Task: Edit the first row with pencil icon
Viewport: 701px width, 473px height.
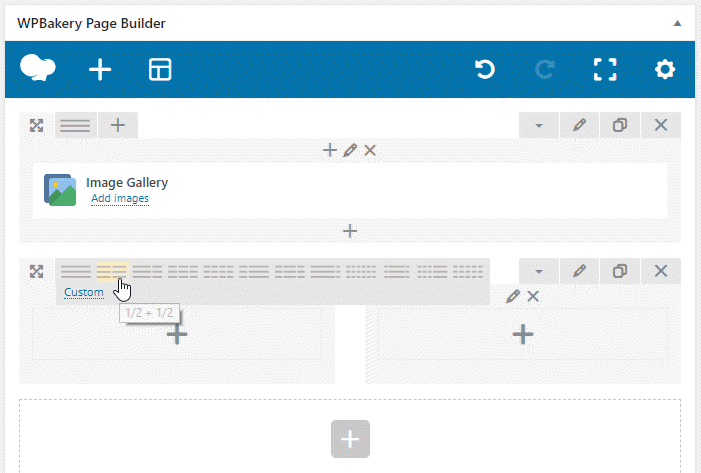Action: (579, 125)
